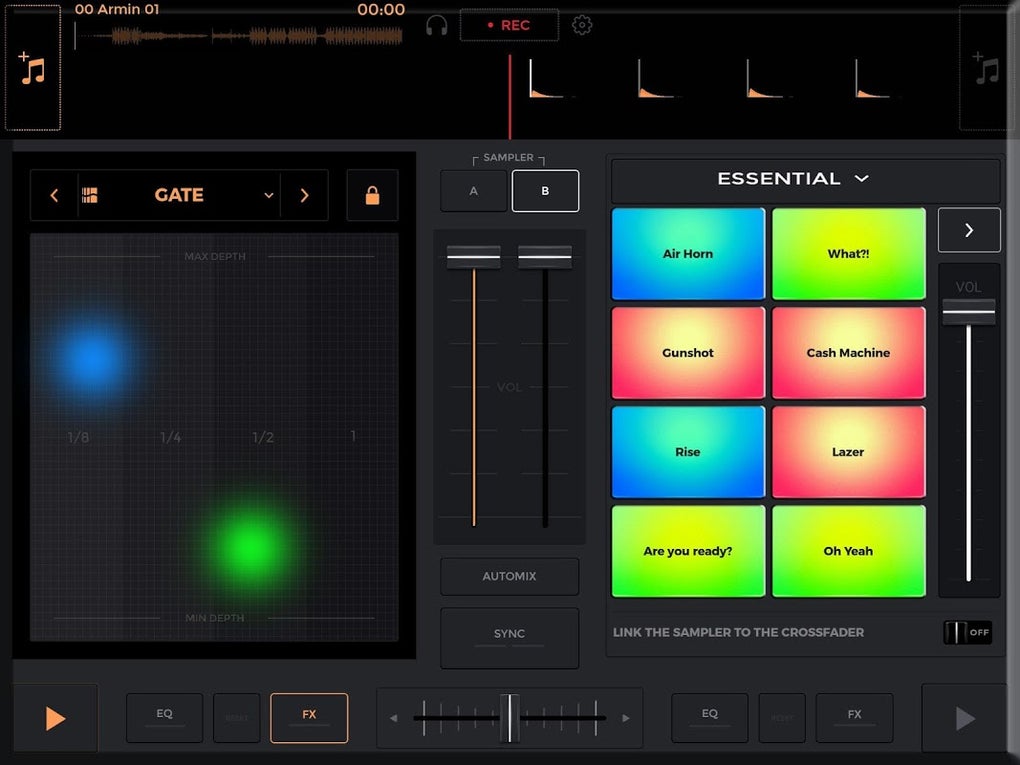The image size is (1020, 765).
Task: Open the settings gear
Action: 582,25
